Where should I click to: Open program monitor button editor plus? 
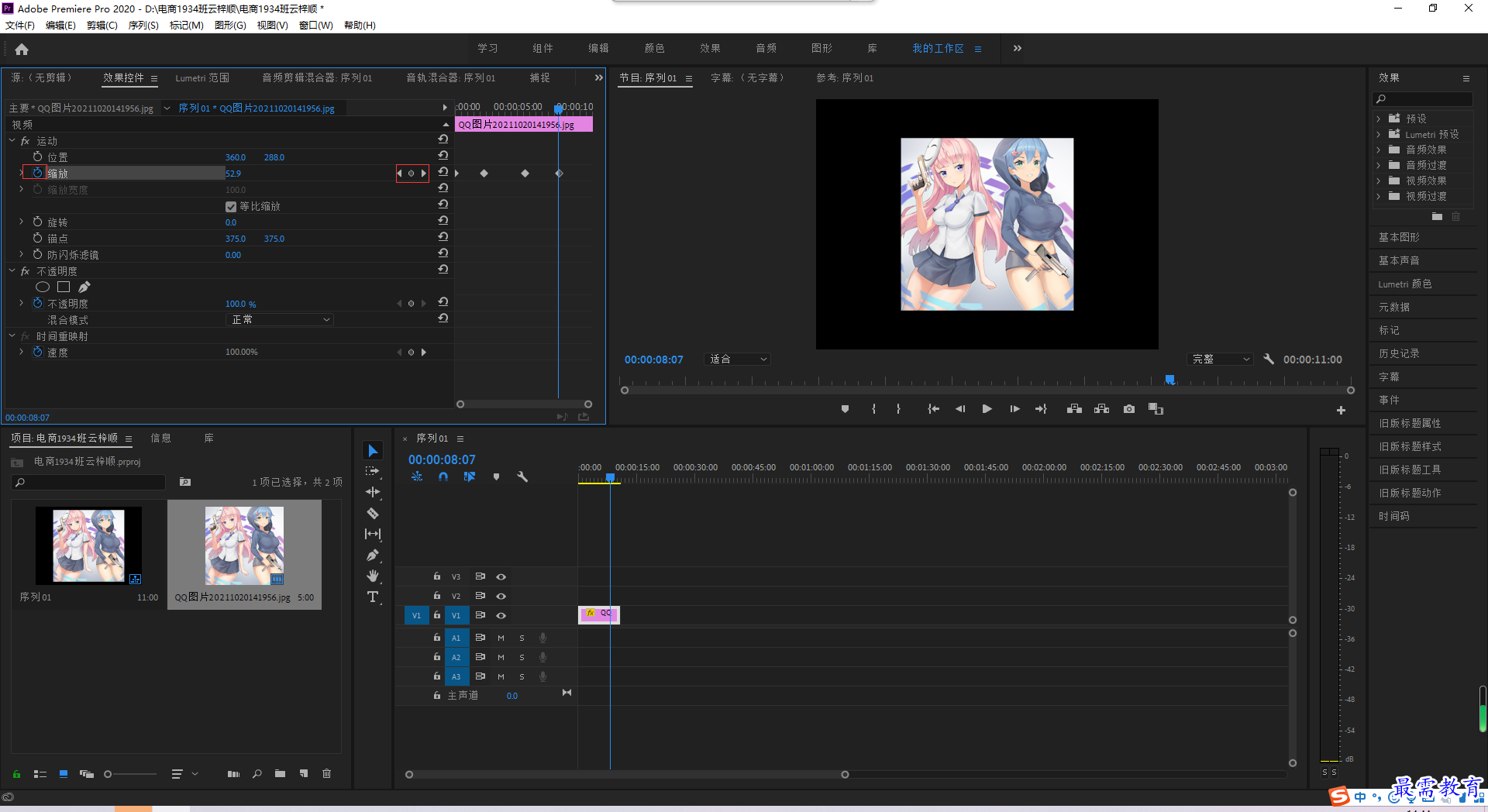[x=1341, y=411]
